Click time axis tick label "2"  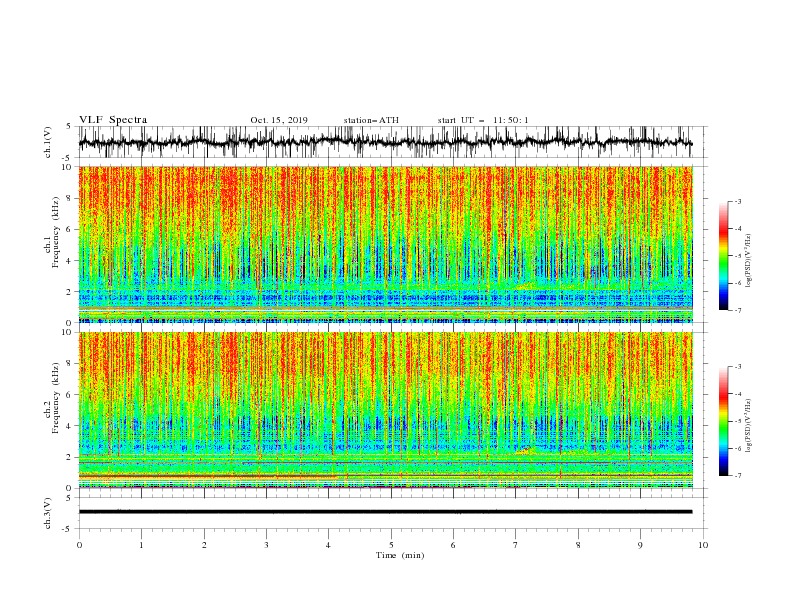point(204,545)
